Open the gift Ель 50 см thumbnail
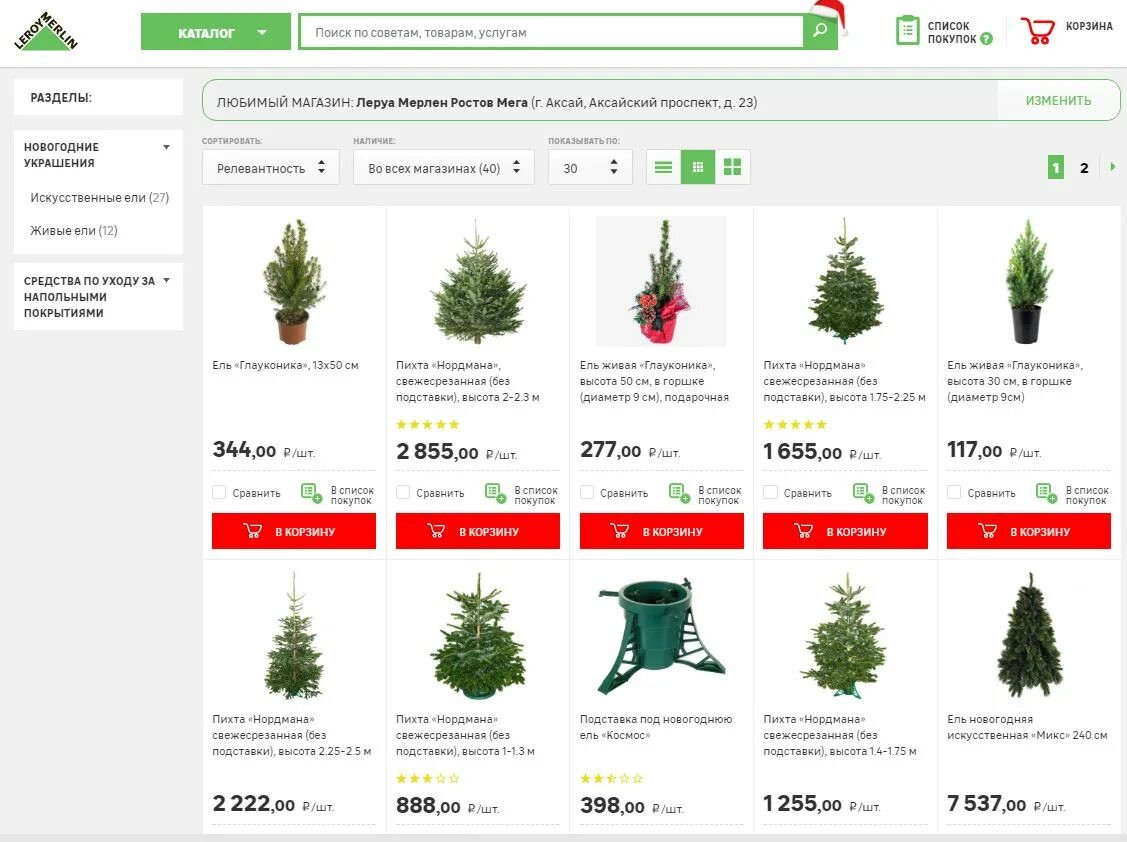1127x842 pixels. tap(661, 282)
